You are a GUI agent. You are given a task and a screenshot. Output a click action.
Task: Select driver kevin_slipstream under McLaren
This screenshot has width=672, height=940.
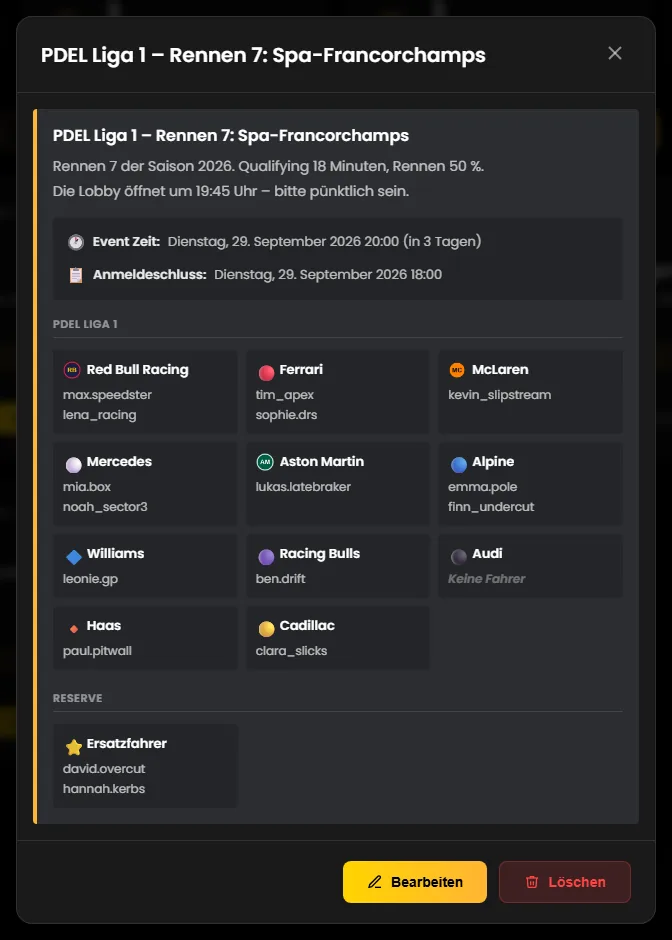[x=499, y=394]
